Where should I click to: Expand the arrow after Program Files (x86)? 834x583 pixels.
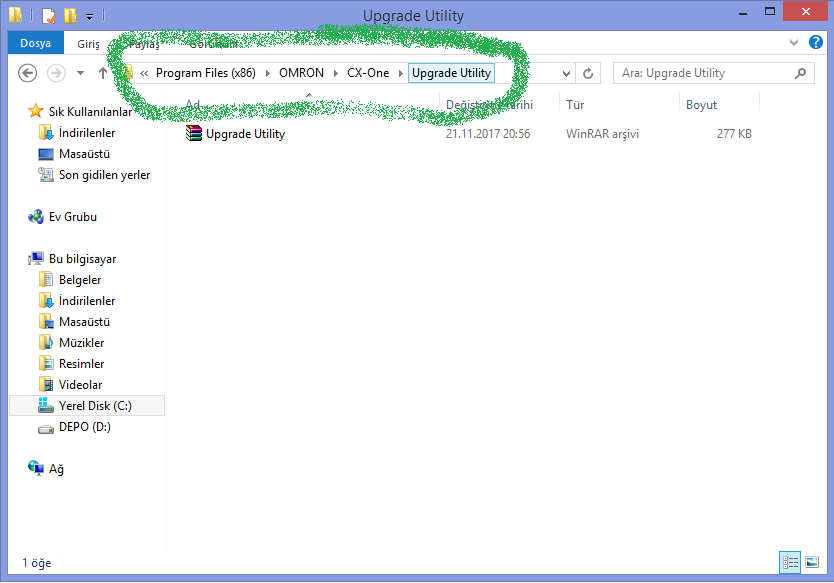[268, 73]
